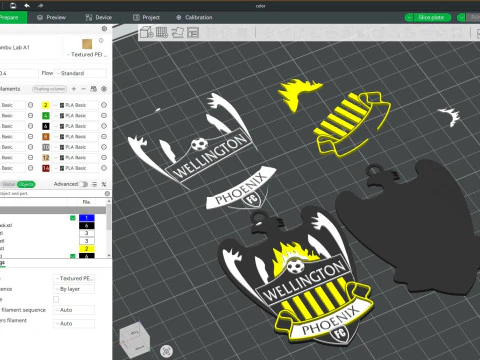This screenshot has width=480, height=360.
Task: Open filament settings gear in Filaments header
Action: (104, 89)
